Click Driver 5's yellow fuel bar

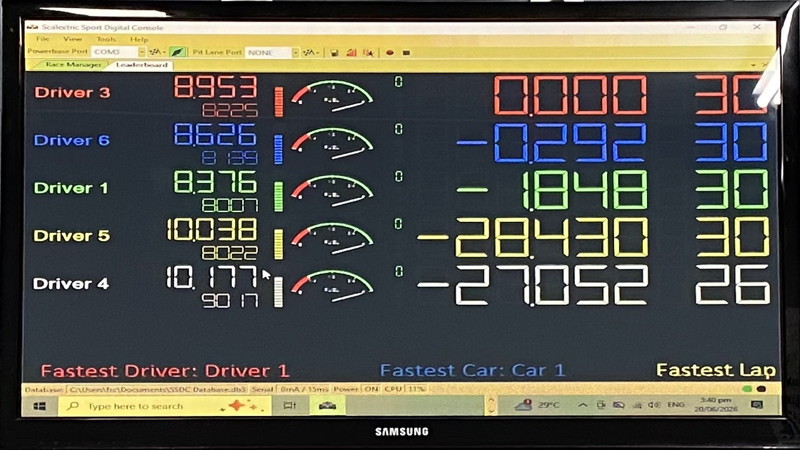click(278, 244)
